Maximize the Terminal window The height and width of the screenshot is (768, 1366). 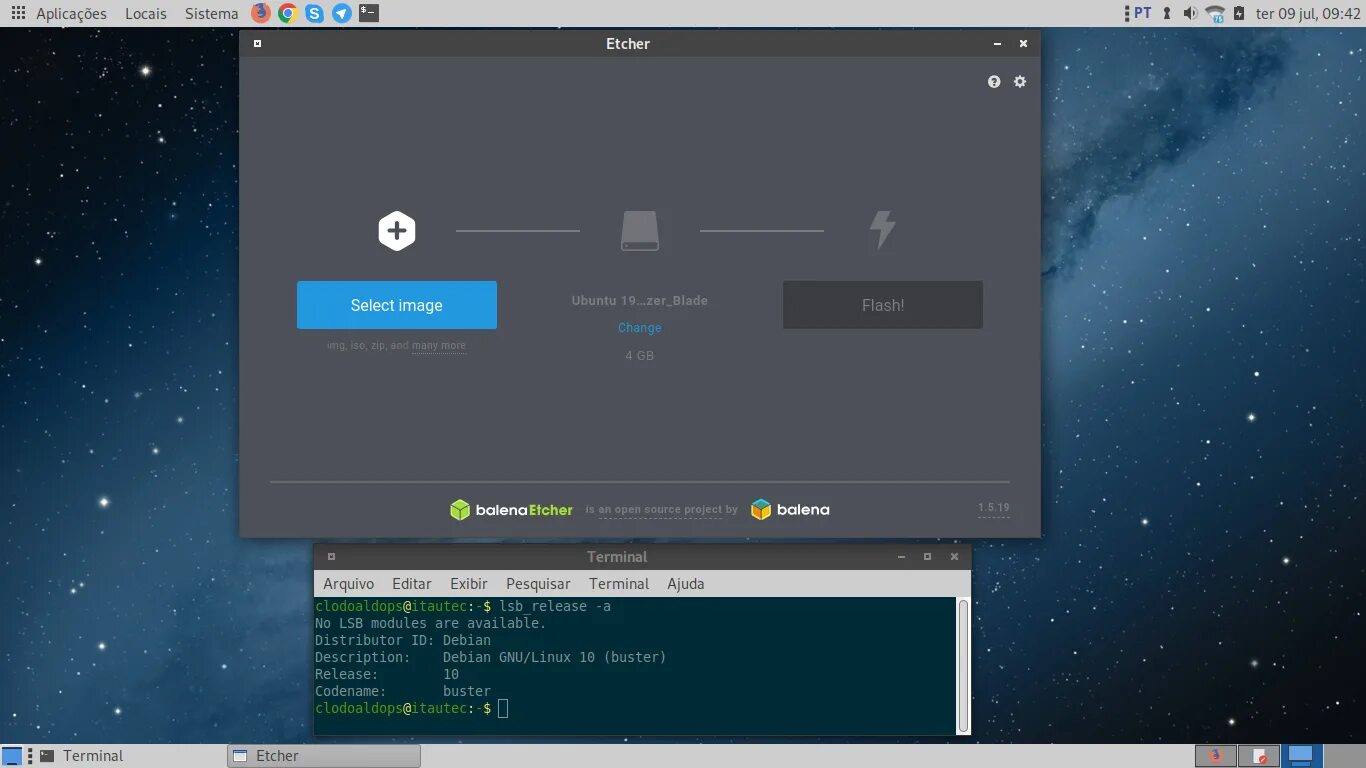[927, 557]
